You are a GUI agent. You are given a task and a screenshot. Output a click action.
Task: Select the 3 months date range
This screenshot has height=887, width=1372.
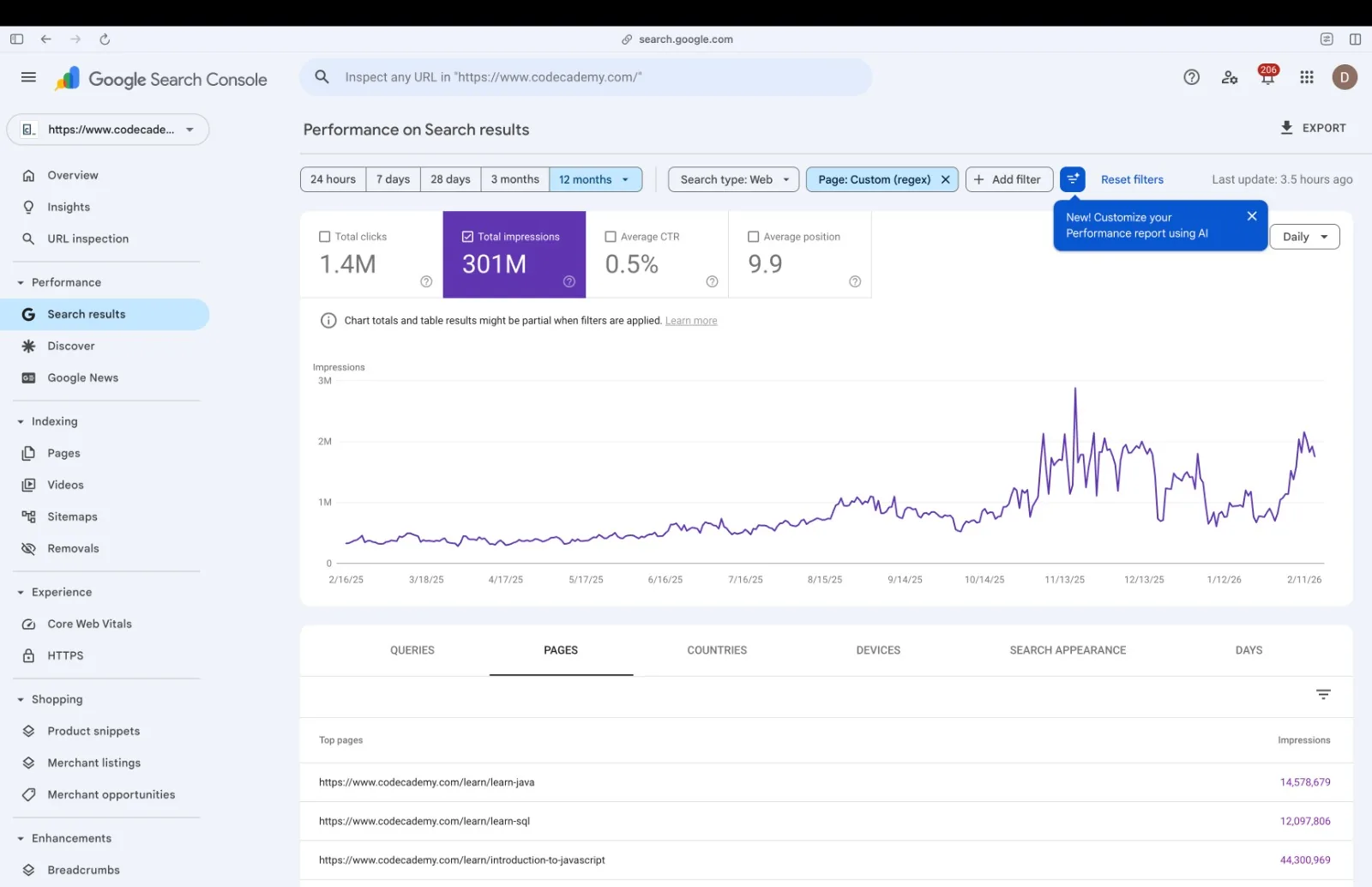(515, 179)
